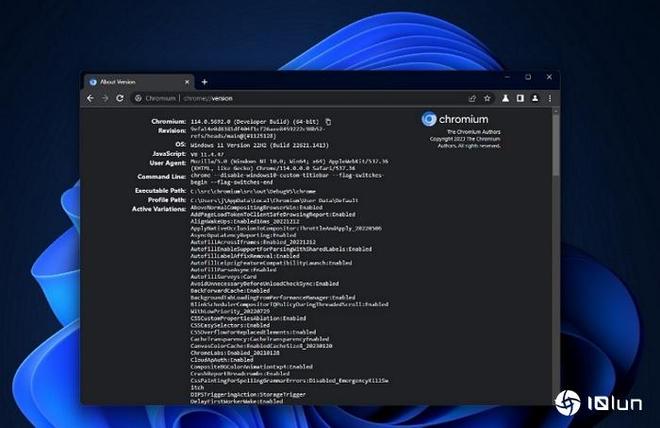The image size is (660, 428).
Task: Click the Chromium logo on the page
Action: [x=428, y=119]
